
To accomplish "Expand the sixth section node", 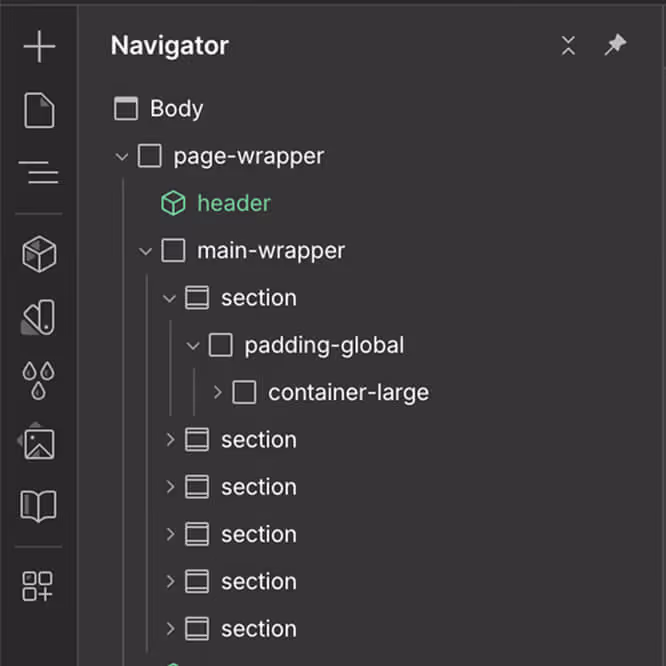I will (170, 629).
